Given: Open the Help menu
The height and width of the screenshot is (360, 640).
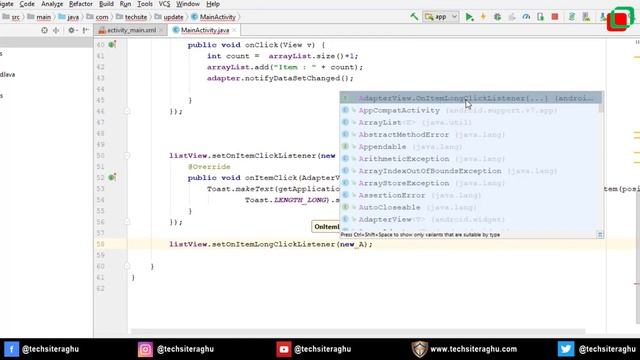Looking at the screenshot, I should [213, 4].
